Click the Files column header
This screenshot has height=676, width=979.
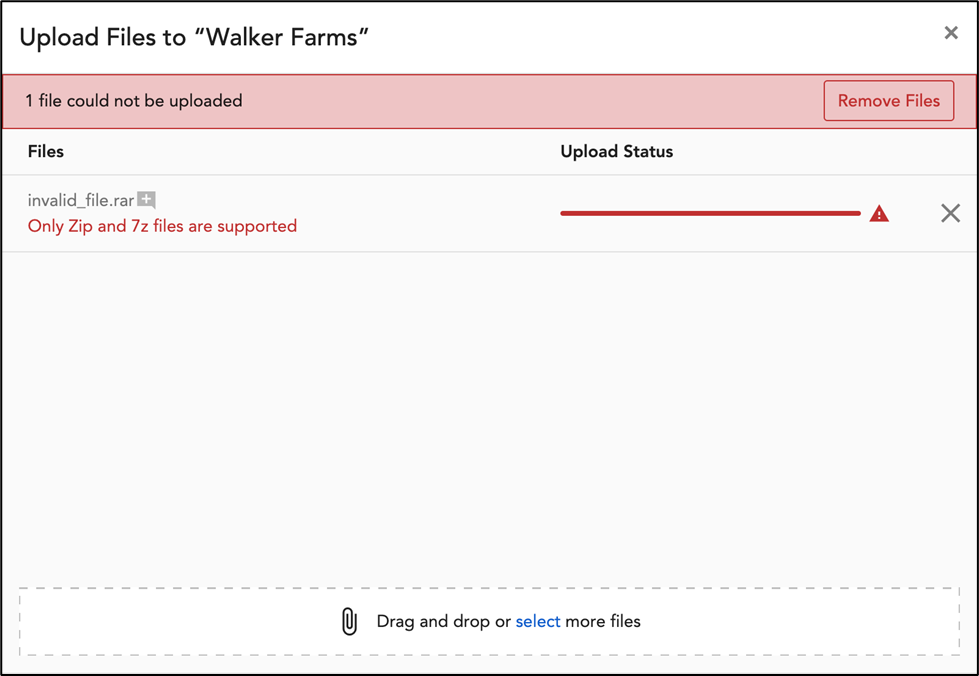click(x=45, y=151)
